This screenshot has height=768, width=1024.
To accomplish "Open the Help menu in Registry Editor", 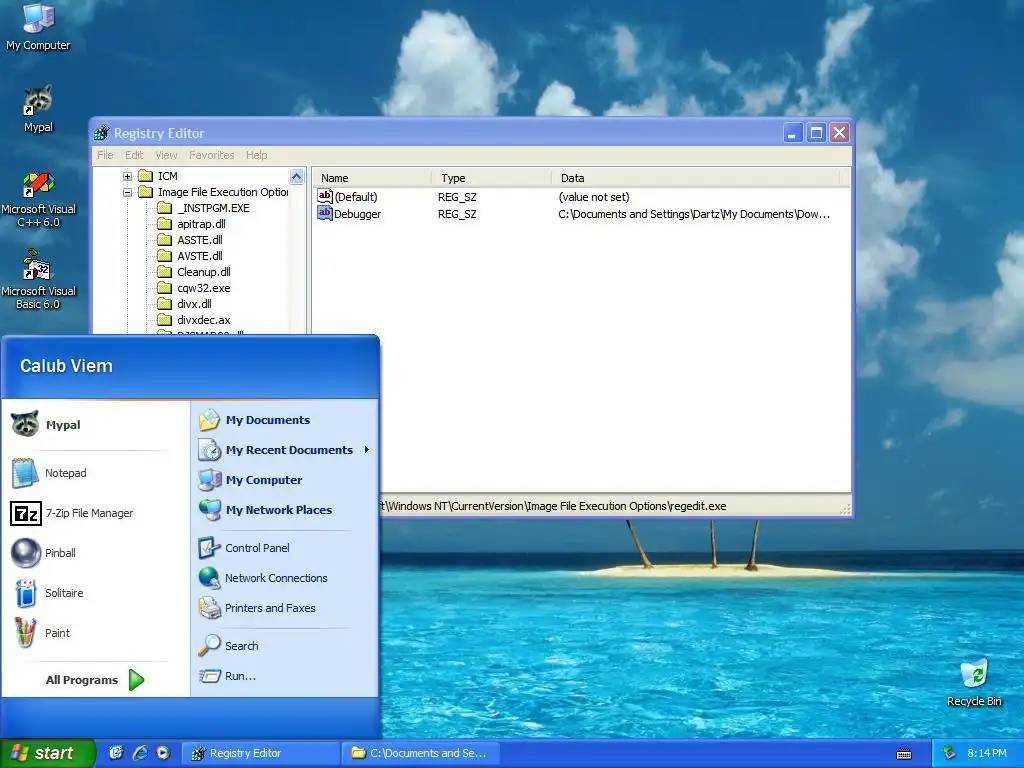I will [x=256, y=155].
